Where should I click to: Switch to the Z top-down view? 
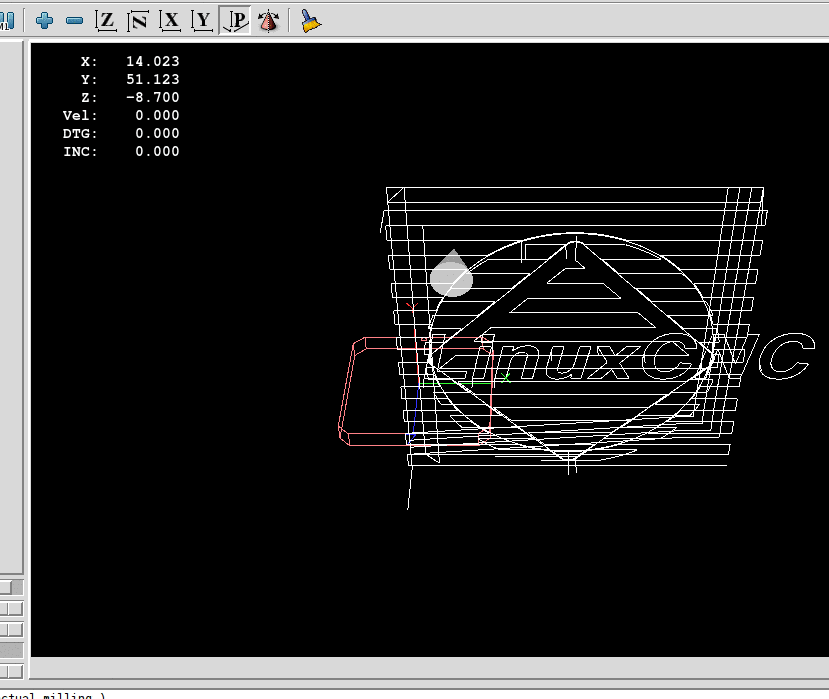pyautogui.click(x=106, y=21)
